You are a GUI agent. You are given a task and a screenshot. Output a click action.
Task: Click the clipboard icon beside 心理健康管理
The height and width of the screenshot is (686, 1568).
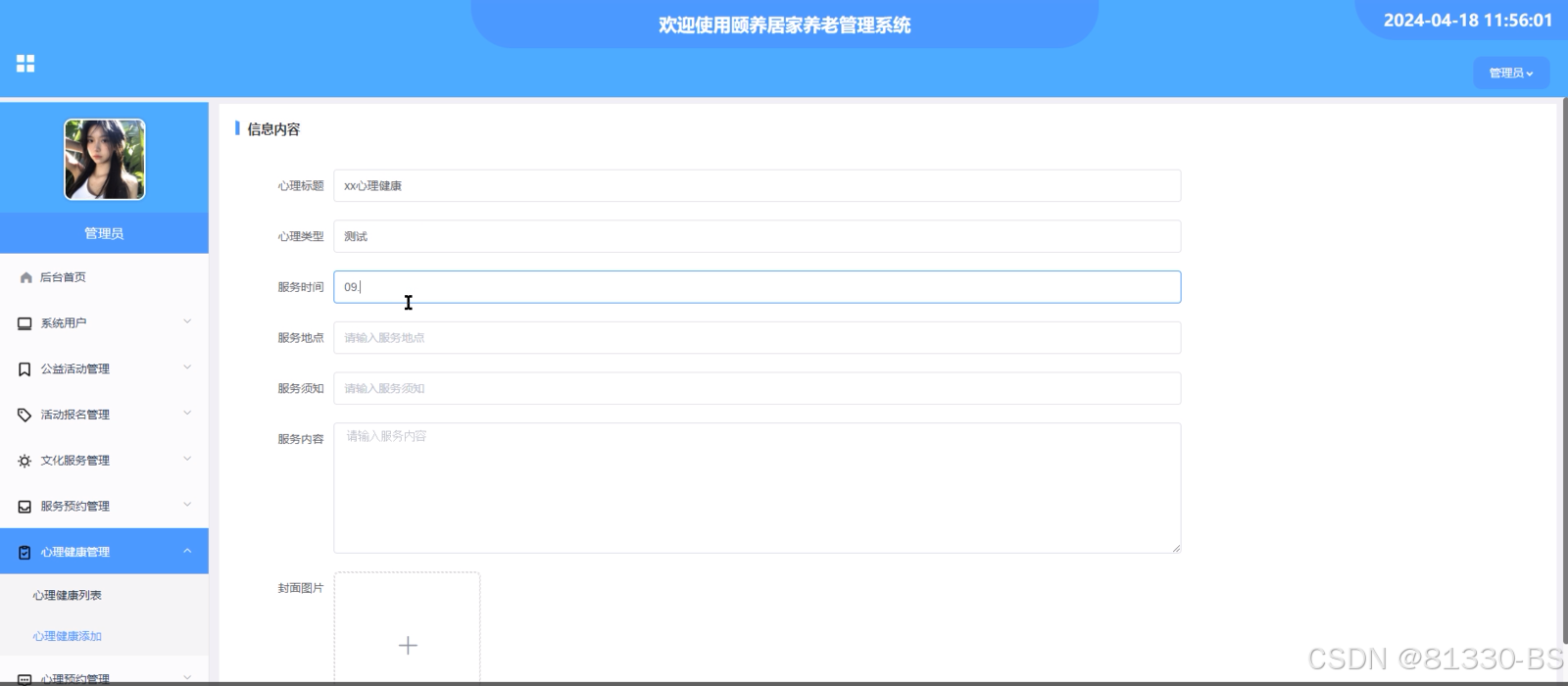pos(24,553)
